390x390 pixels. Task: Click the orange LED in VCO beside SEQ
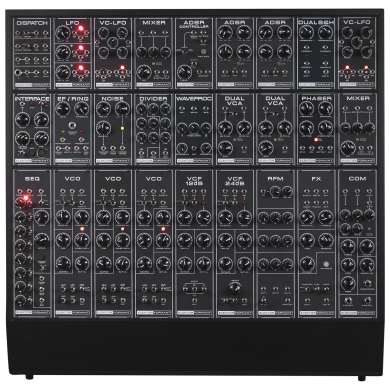[x=82, y=229]
